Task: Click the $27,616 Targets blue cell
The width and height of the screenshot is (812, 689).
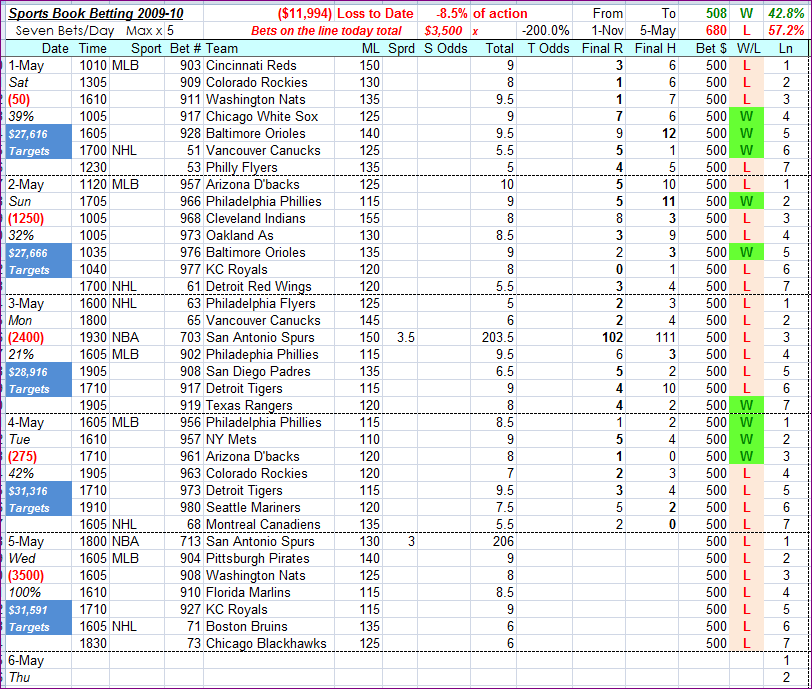Action: pyautogui.click(x=39, y=142)
